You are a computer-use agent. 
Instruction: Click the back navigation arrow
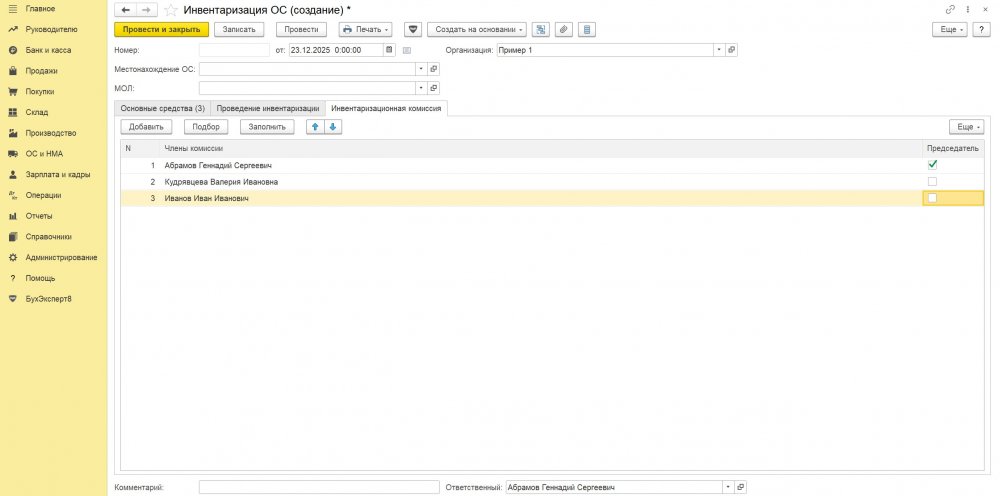[126, 9]
